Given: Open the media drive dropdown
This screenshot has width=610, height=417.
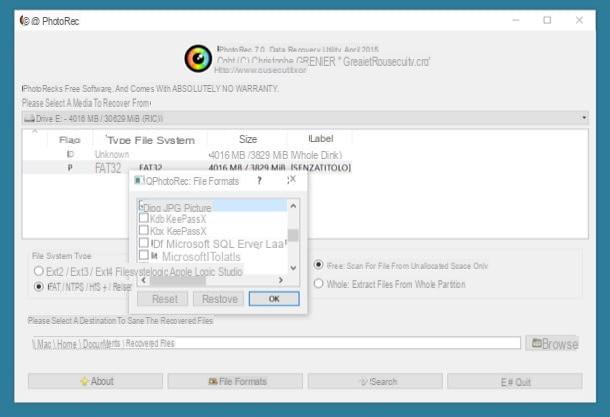Looking at the screenshot, I should 584,118.
